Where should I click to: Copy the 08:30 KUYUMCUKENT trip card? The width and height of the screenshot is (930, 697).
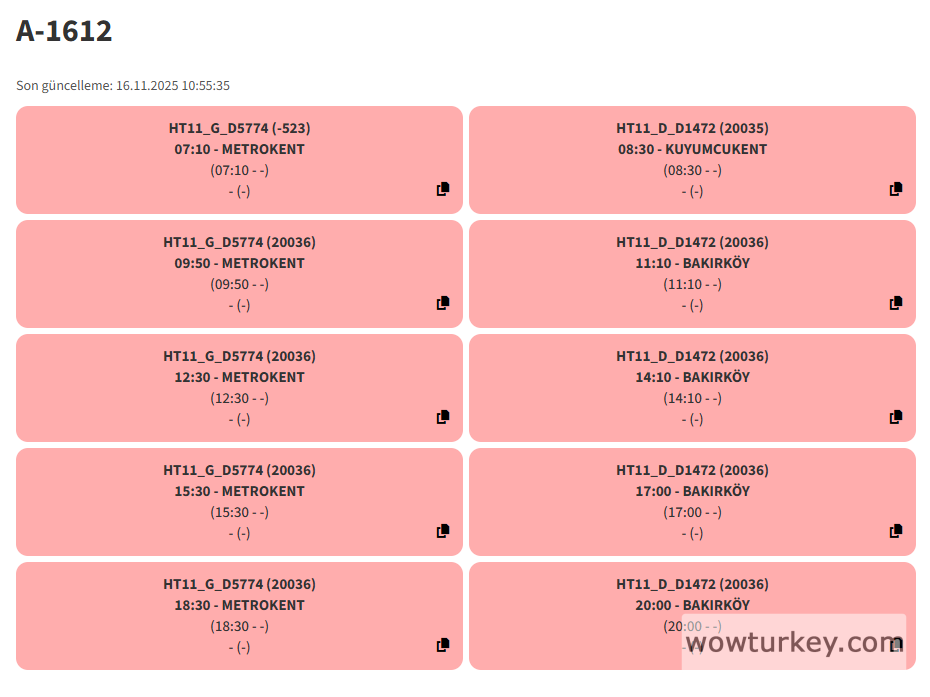896,189
